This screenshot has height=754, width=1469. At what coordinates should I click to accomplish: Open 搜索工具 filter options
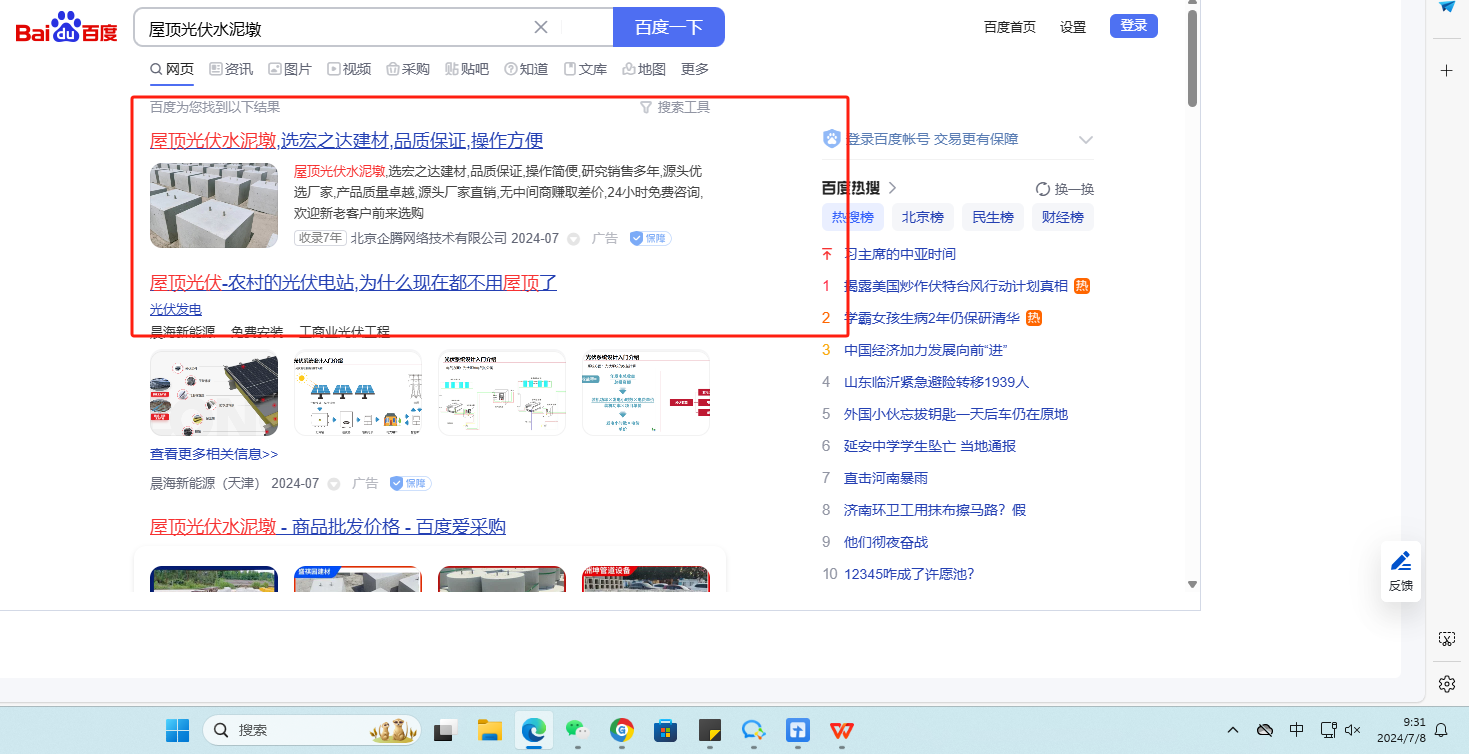tap(675, 107)
